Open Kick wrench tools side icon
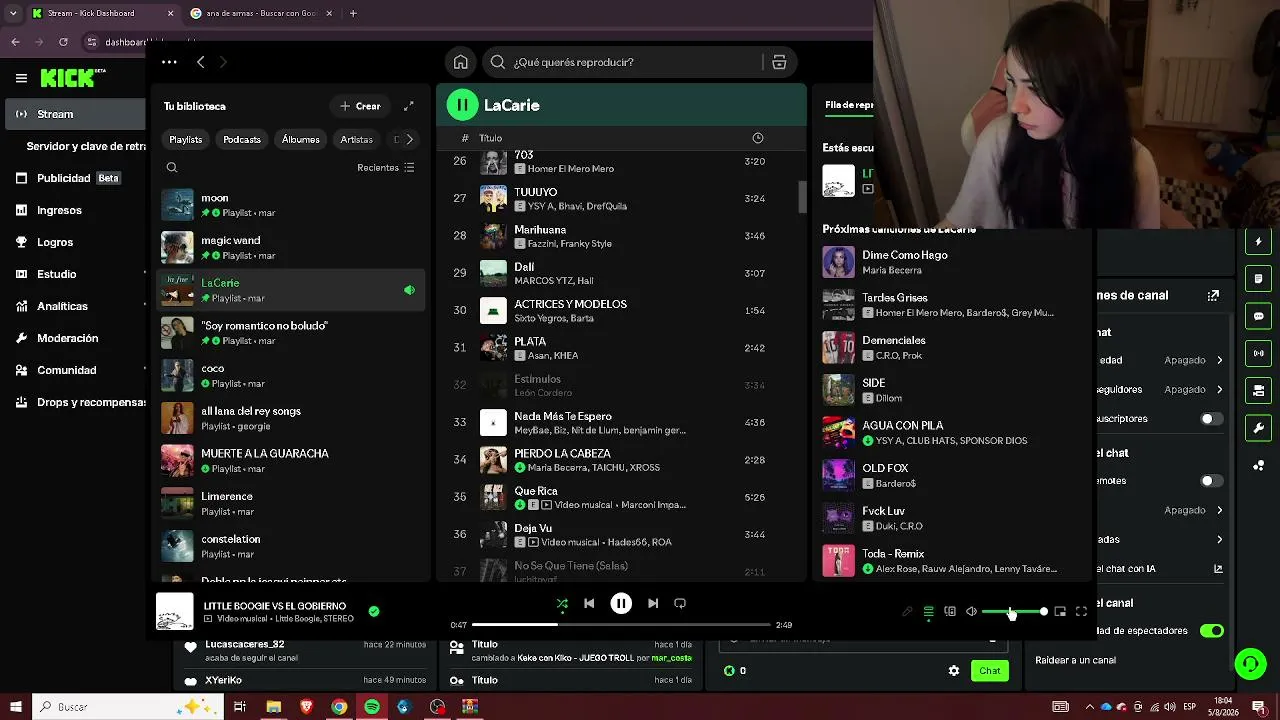Screen dimensions: 1280x720 tap(1259, 428)
